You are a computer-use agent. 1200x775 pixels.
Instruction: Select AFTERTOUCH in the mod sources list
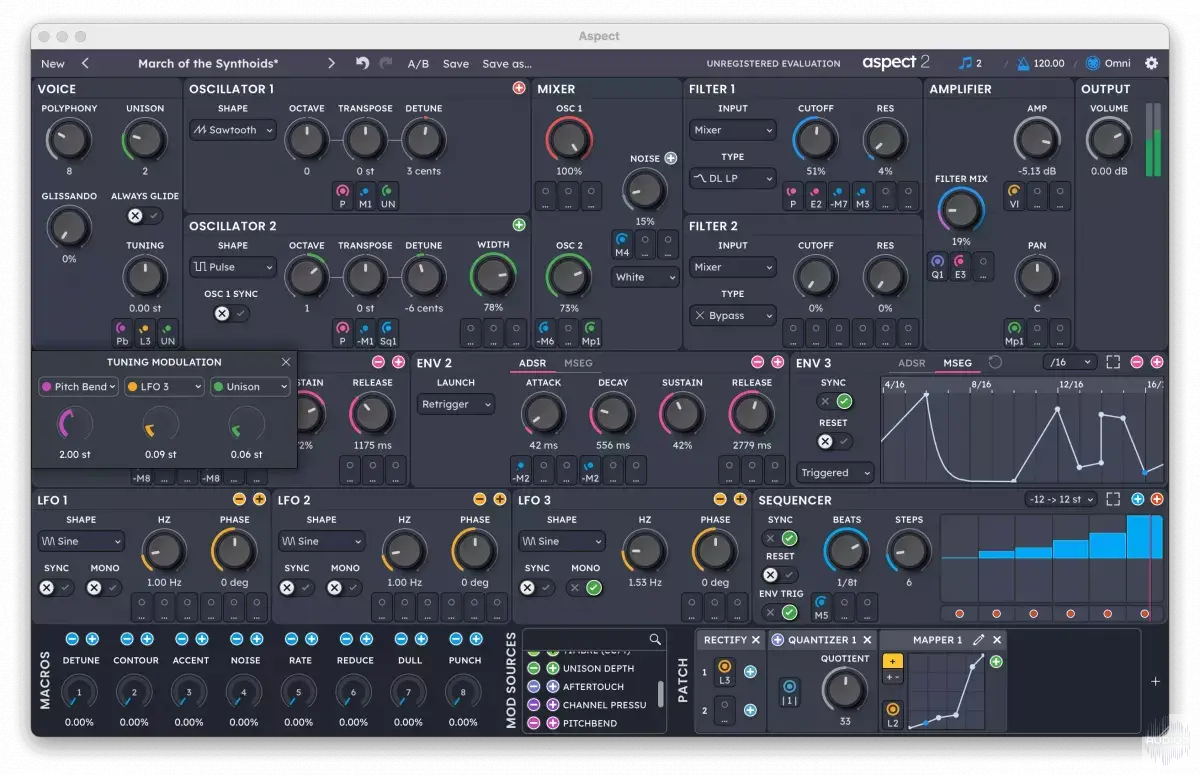[592, 687]
